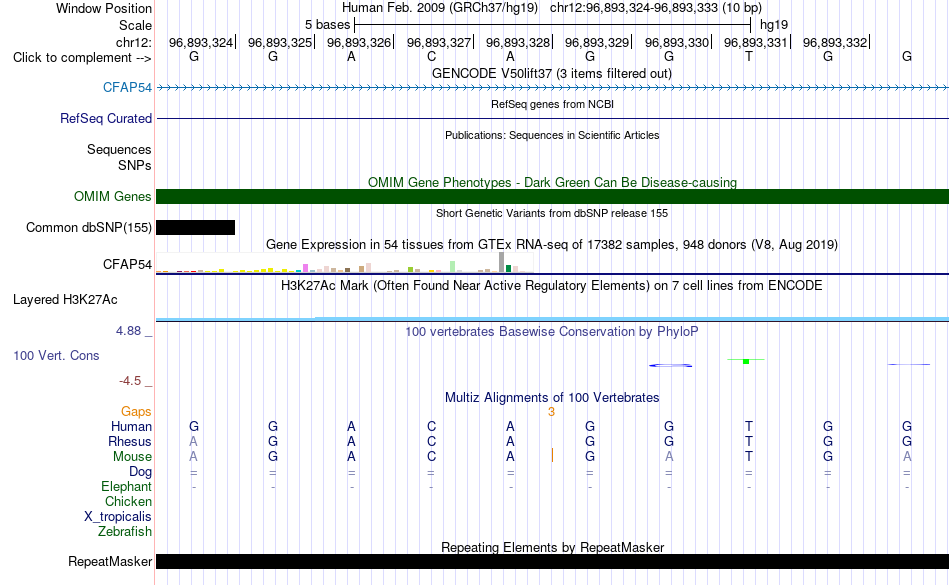The image size is (950, 585).
Task: Click position label 96,893,324
Action: coord(201,42)
